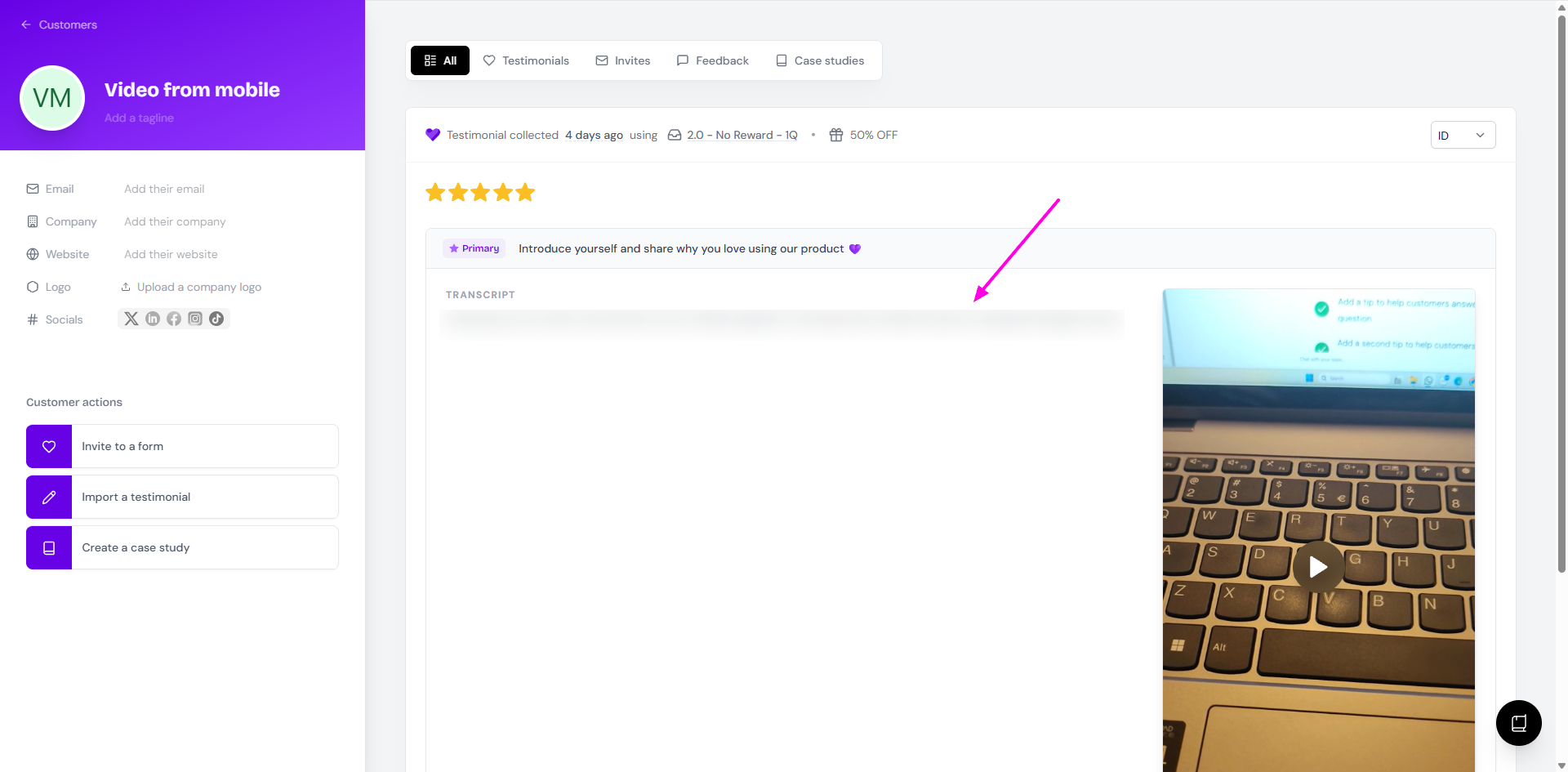The image size is (1568, 772).
Task: Click the book Create case study icon
Action: pyautogui.click(x=49, y=547)
